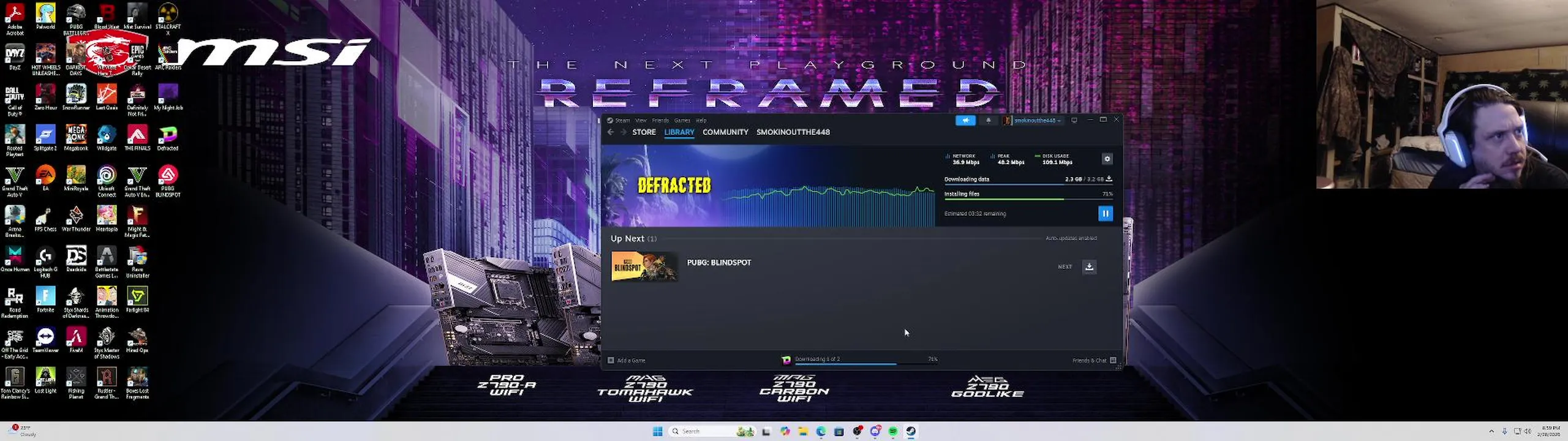The width and height of the screenshot is (1568, 441).
Task: Switch to the LIBRARY tab
Action: (x=679, y=132)
